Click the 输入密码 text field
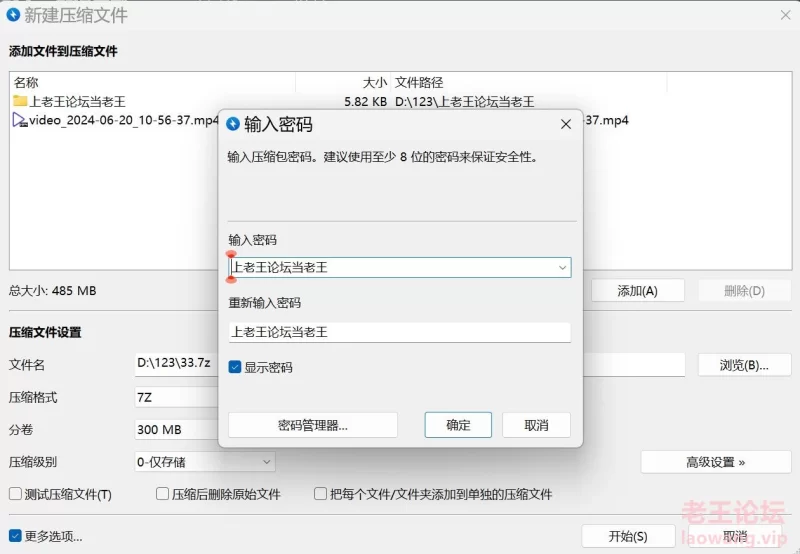 click(x=400, y=267)
